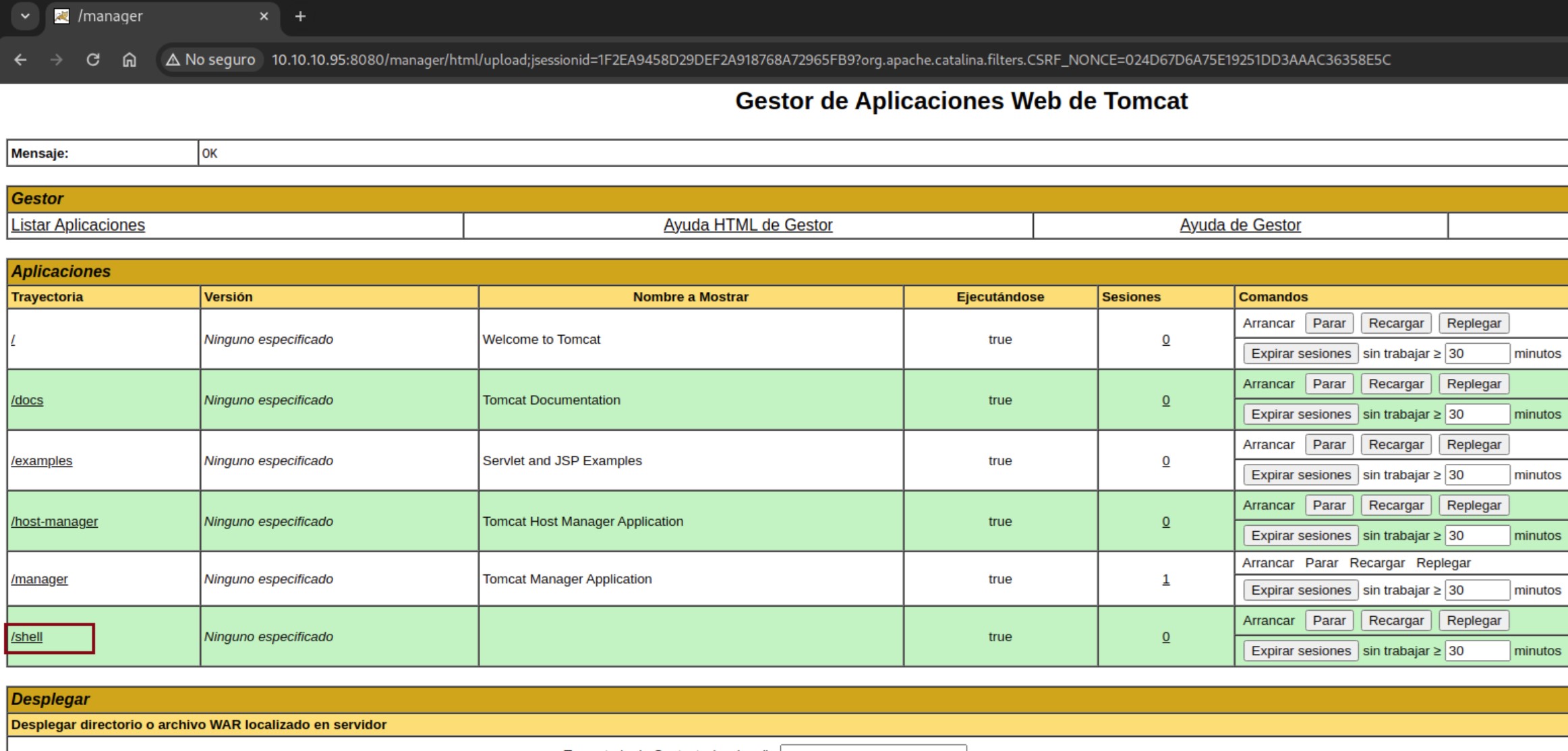
Task: View sessions count for root application
Action: point(1166,340)
